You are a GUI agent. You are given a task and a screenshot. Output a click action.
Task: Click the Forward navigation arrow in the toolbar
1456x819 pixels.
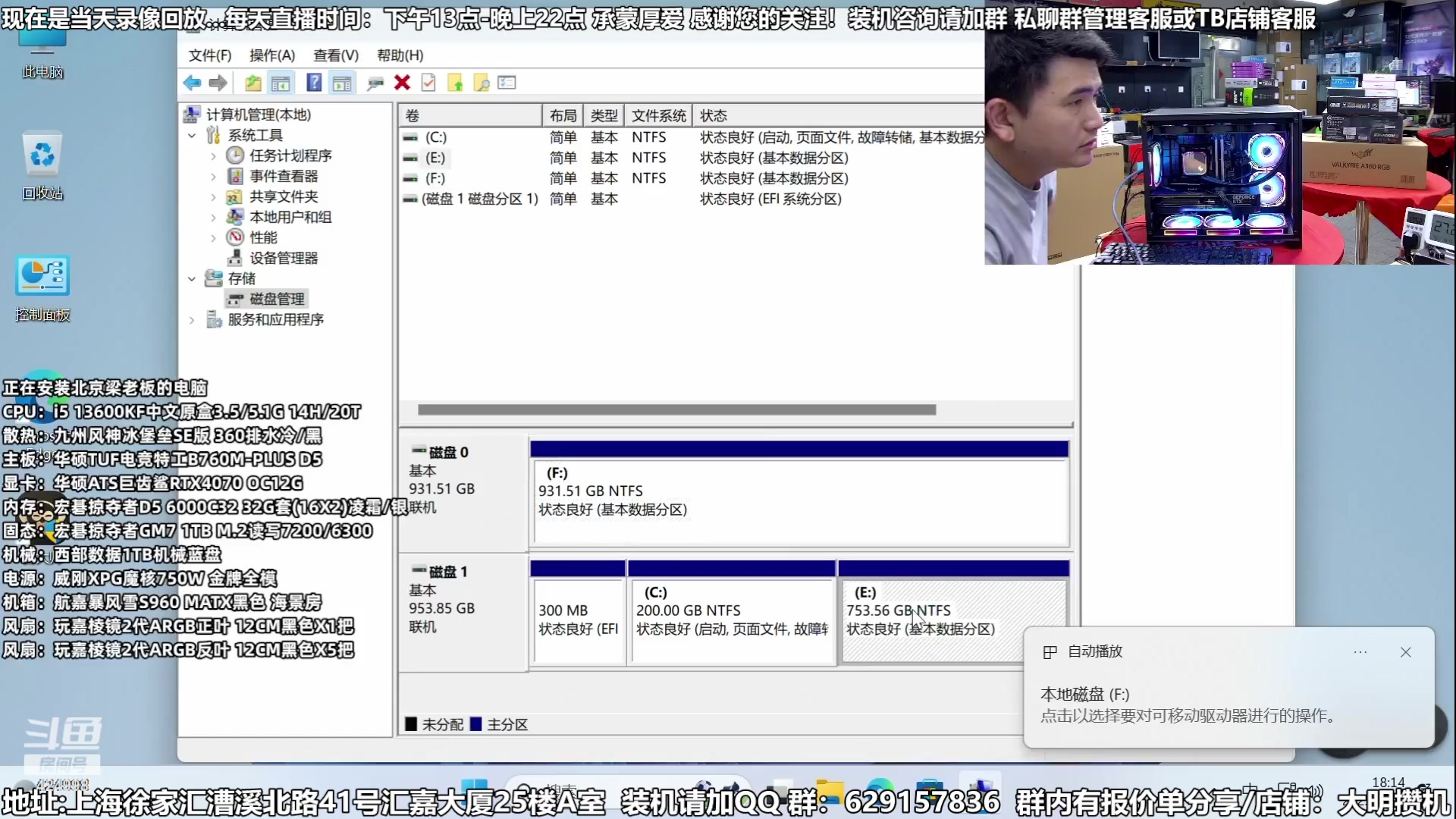click(x=218, y=83)
